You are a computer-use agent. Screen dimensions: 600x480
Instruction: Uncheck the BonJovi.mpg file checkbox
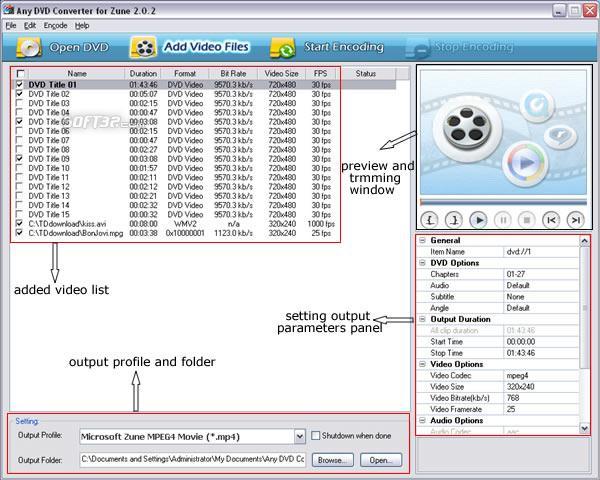click(19, 233)
